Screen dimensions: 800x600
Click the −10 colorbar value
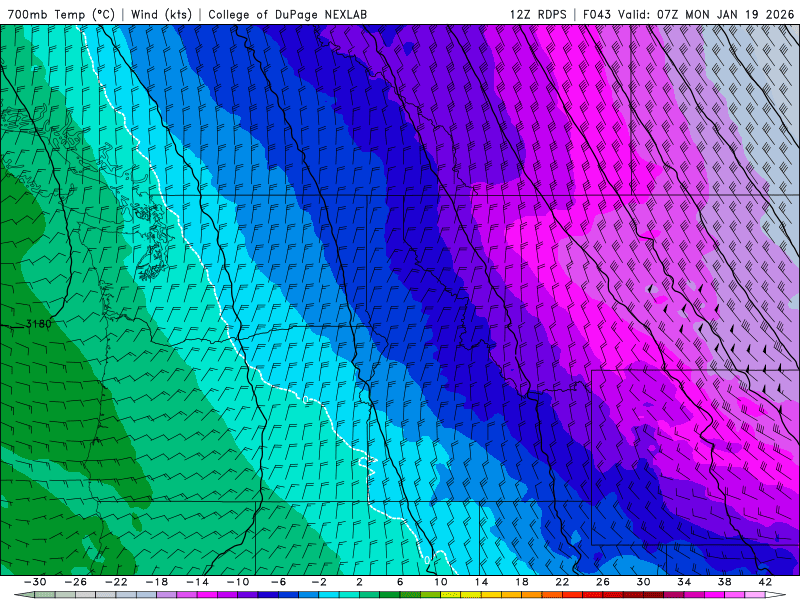pyautogui.click(x=238, y=582)
